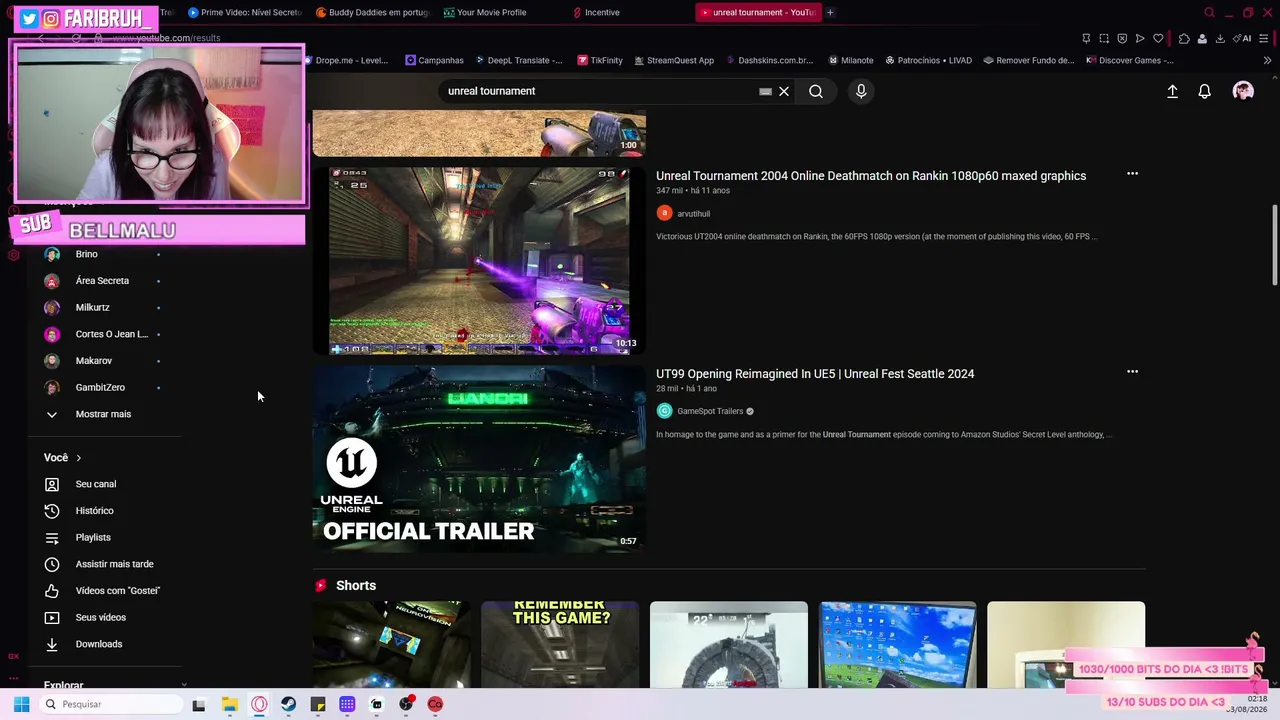Screen dimensions: 1280x720
Task: Open the 'Remember This Game?' short
Action: pyautogui.click(x=560, y=645)
